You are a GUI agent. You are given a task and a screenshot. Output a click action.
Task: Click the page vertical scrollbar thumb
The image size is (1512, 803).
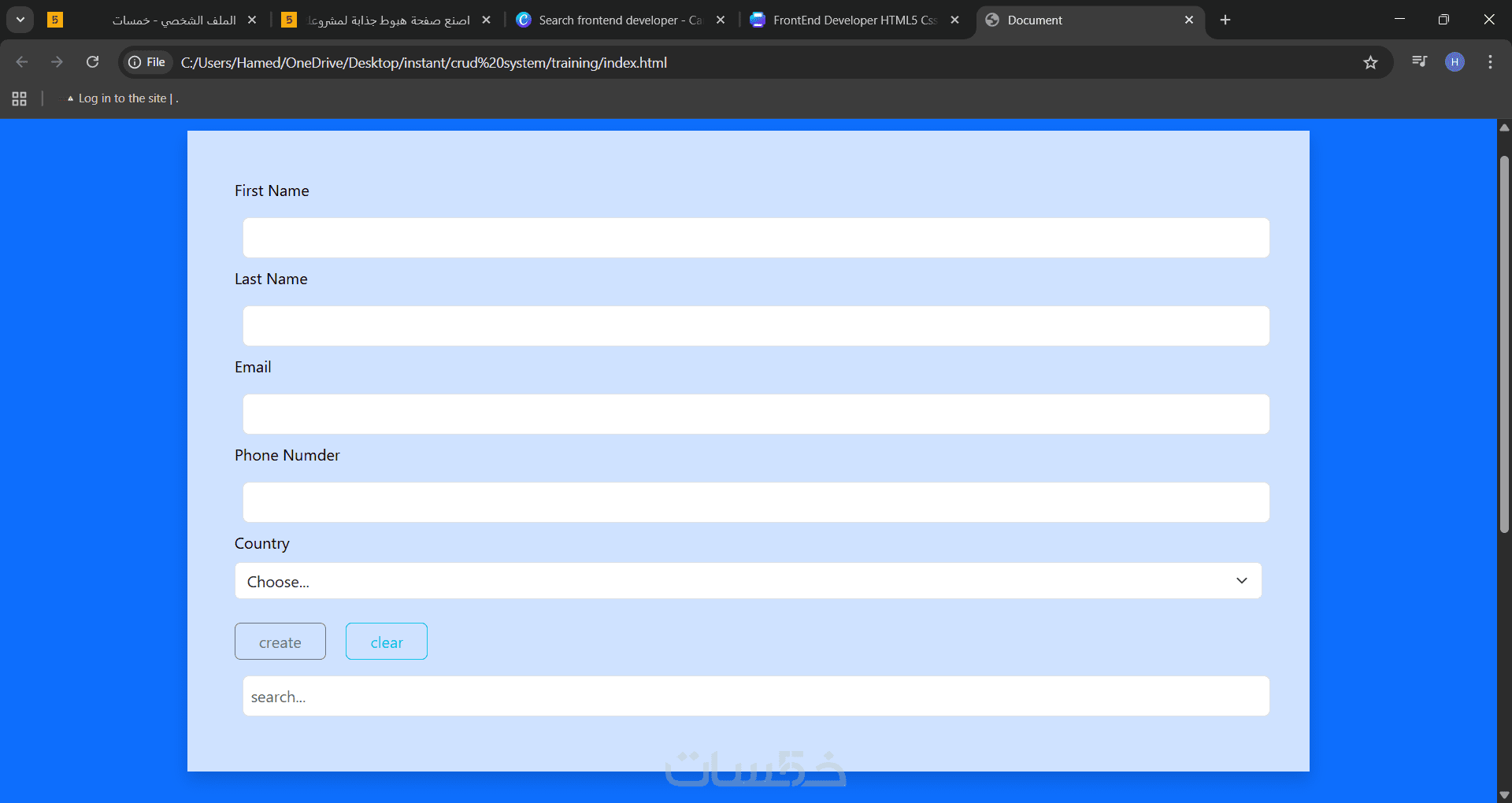tap(1504, 345)
